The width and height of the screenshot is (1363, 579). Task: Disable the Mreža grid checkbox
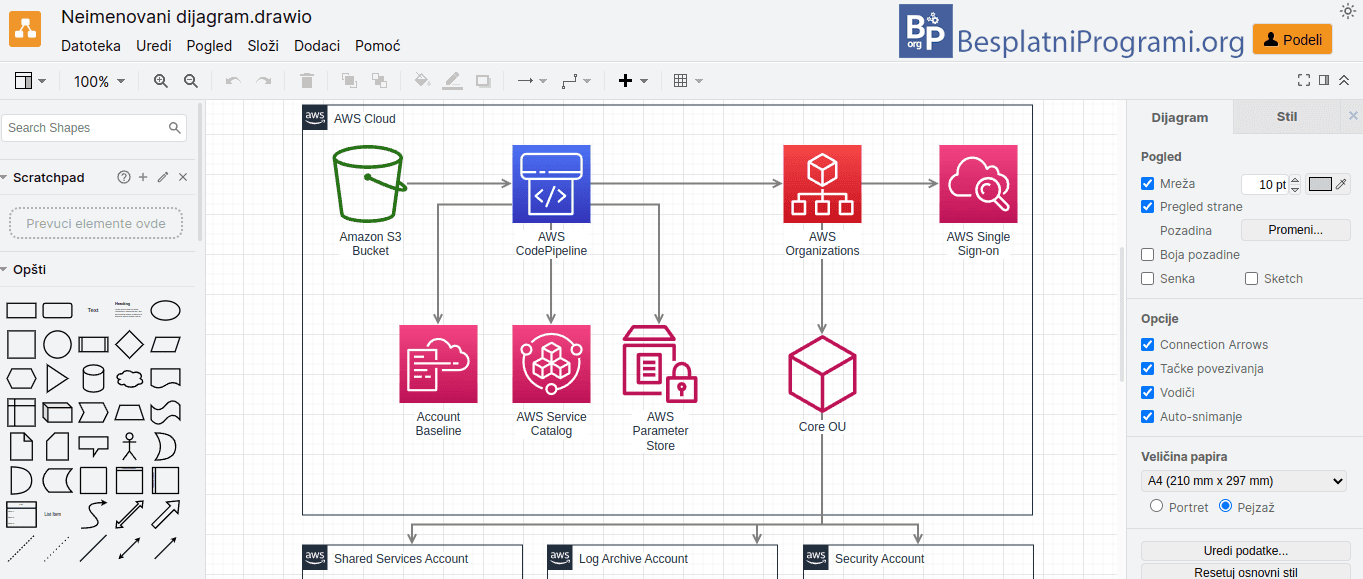(1148, 184)
